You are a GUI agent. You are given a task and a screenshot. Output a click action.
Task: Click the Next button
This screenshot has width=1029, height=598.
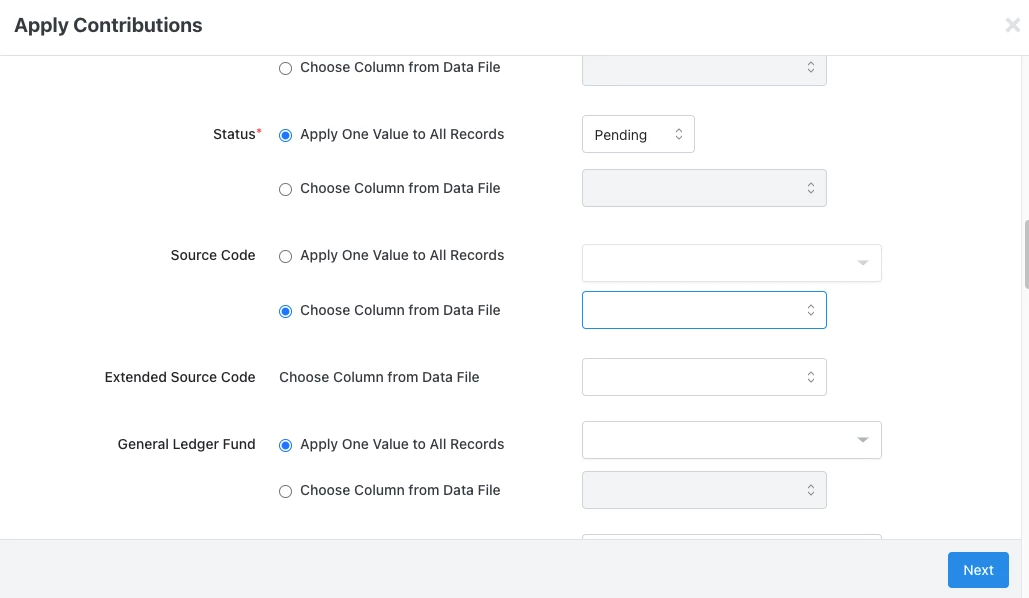coord(978,570)
